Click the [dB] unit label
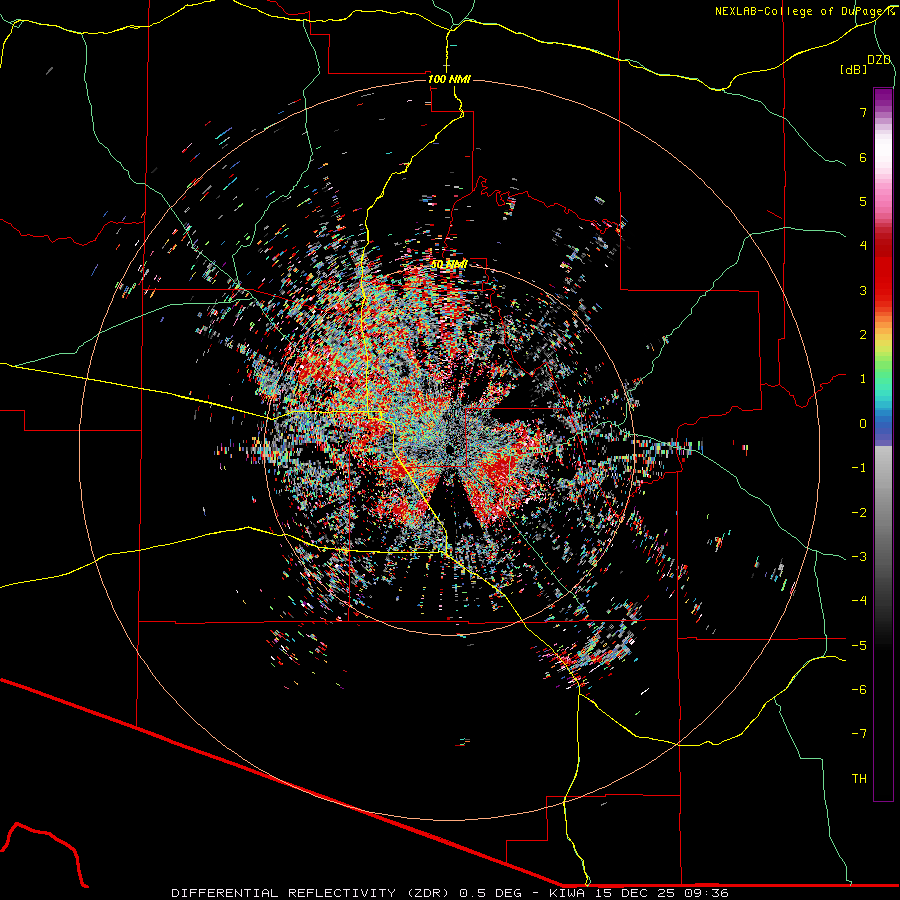The width and height of the screenshot is (900, 900). (853, 69)
